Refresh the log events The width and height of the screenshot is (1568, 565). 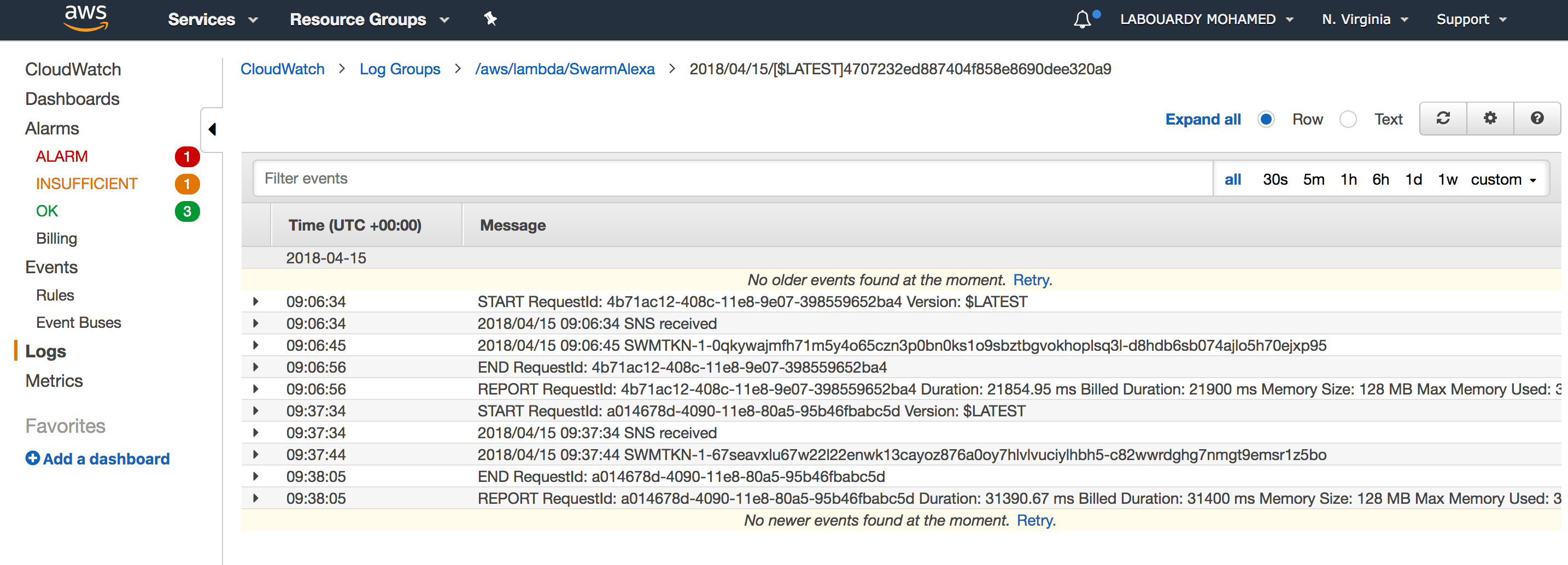(x=1443, y=119)
